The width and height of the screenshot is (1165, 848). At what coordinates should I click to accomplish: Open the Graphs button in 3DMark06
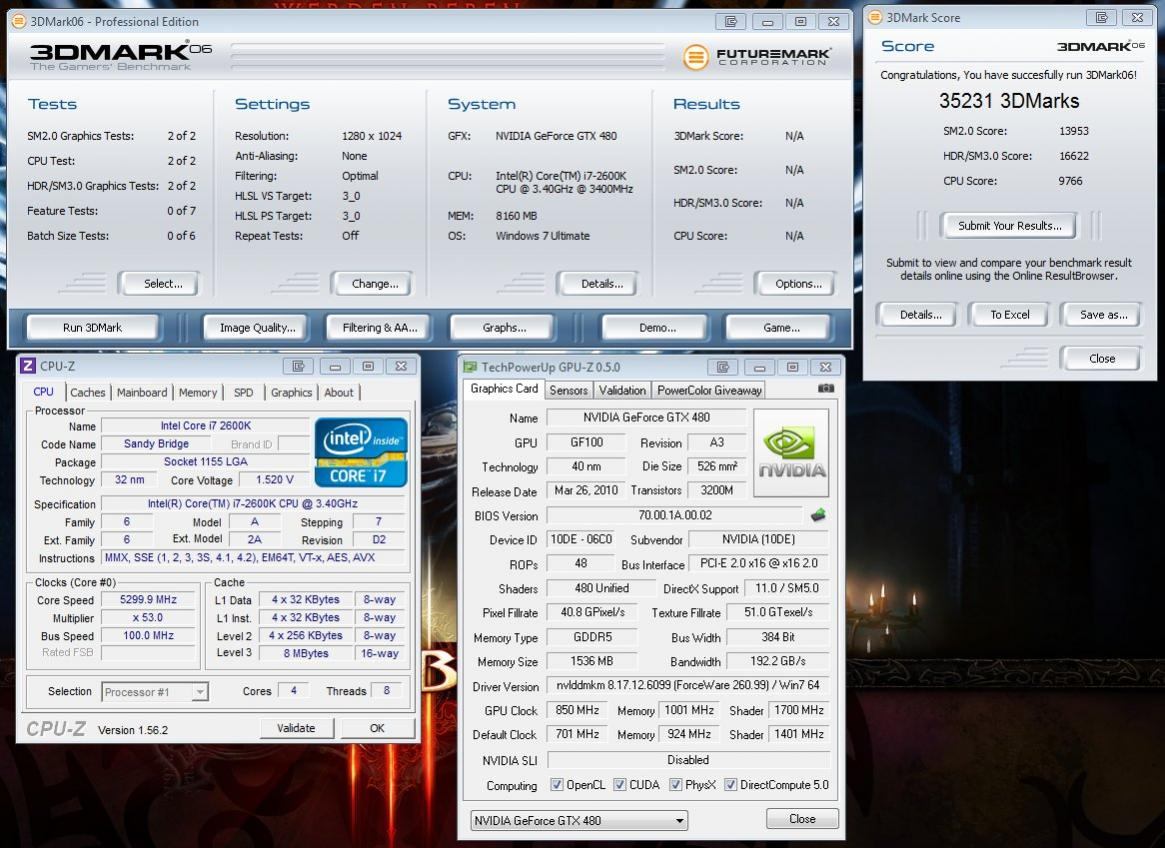pyautogui.click(x=504, y=328)
